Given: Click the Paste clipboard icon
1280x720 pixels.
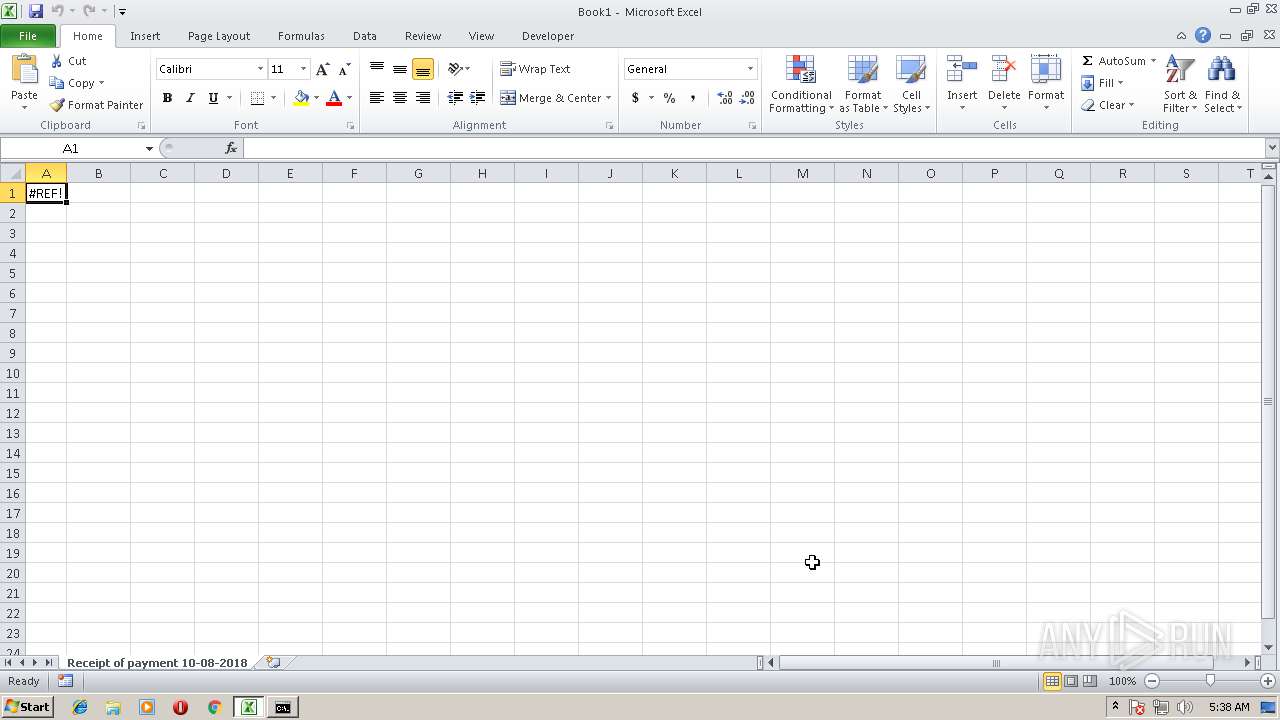Looking at the screenshot, I should [x=24, y=70].
